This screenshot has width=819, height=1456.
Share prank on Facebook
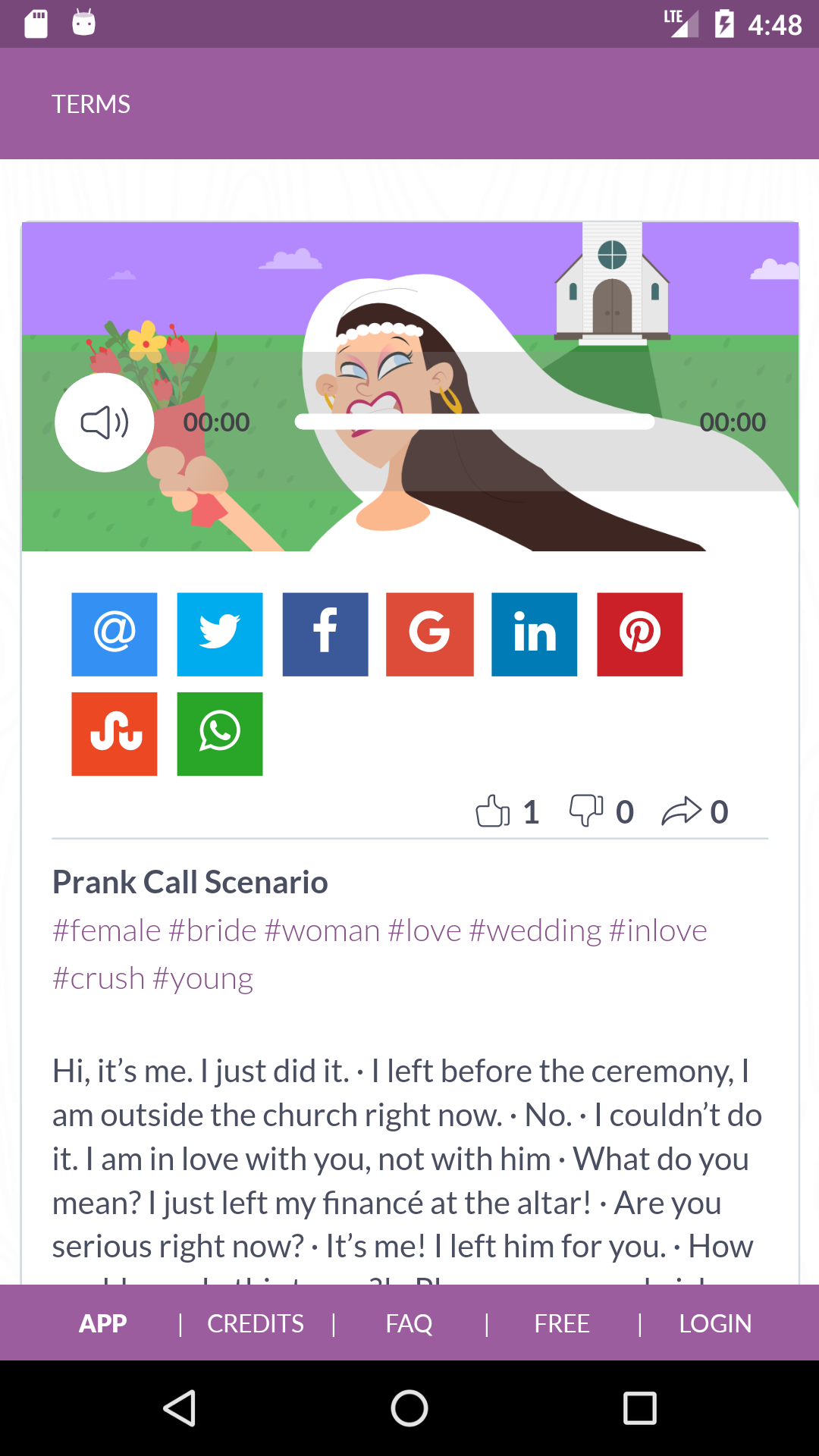pyautogui.click(x=325, y=634)
